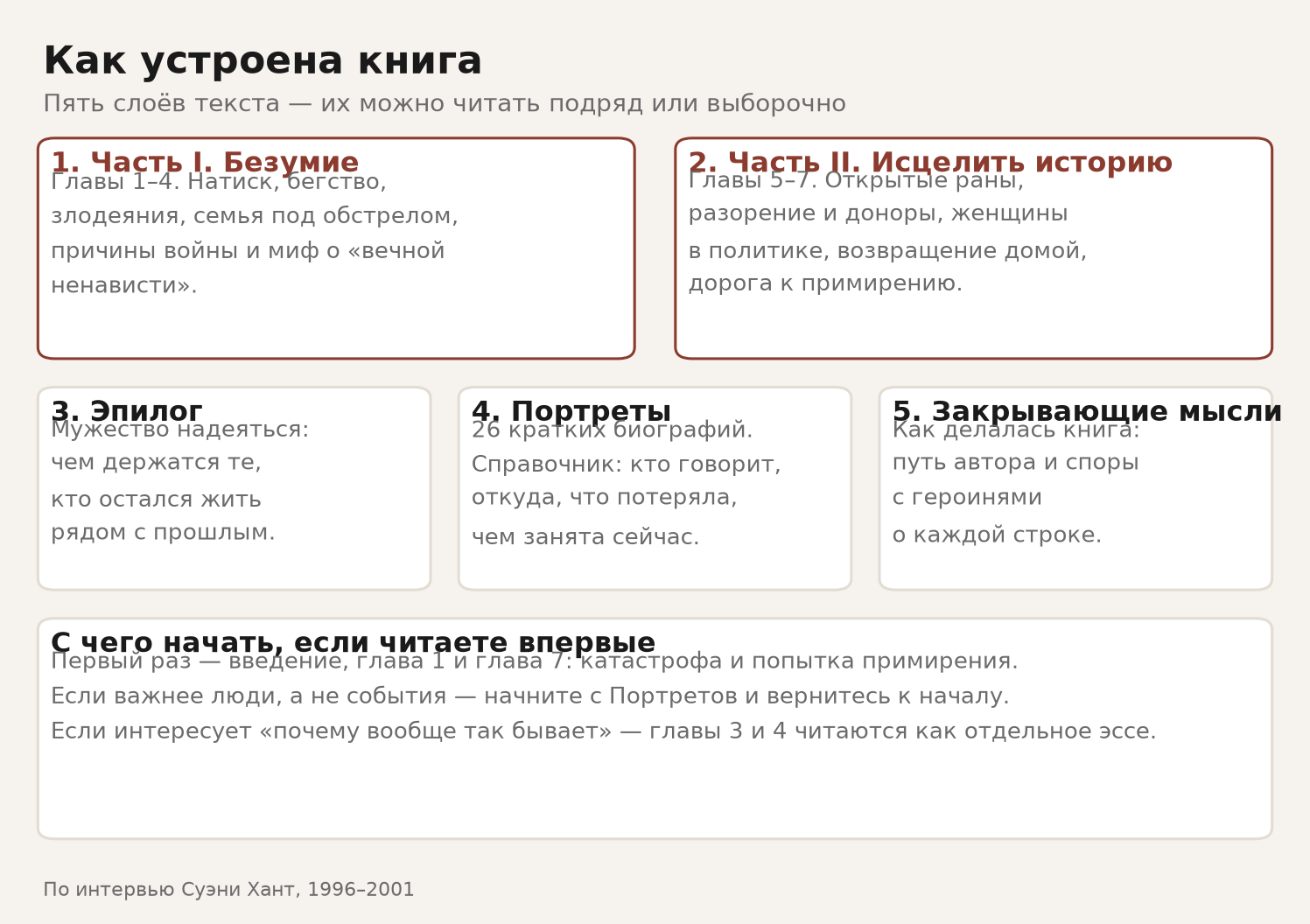Screen dimensions: 1310x924
Task: Click the line «чем занята сейчас.»
Action: tap(585, 537)
